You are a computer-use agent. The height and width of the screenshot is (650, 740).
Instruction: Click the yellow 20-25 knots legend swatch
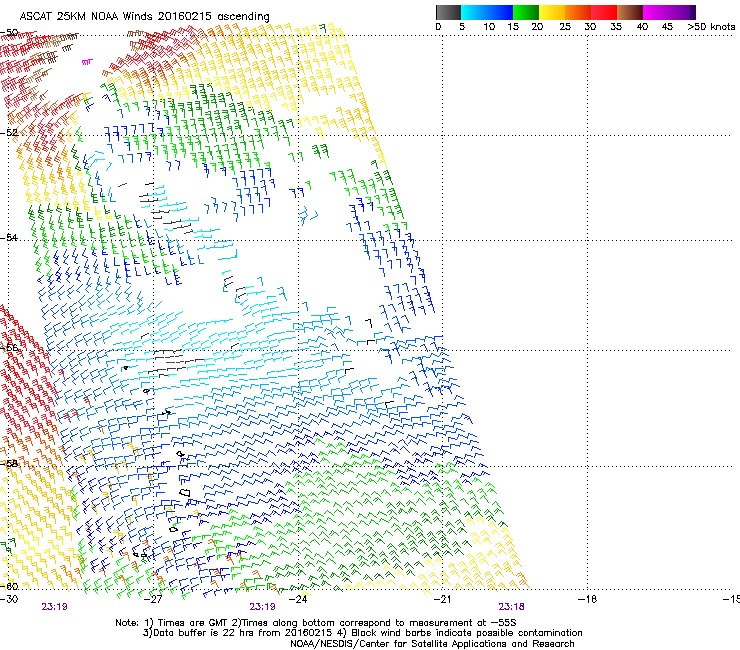coord(552,12)
